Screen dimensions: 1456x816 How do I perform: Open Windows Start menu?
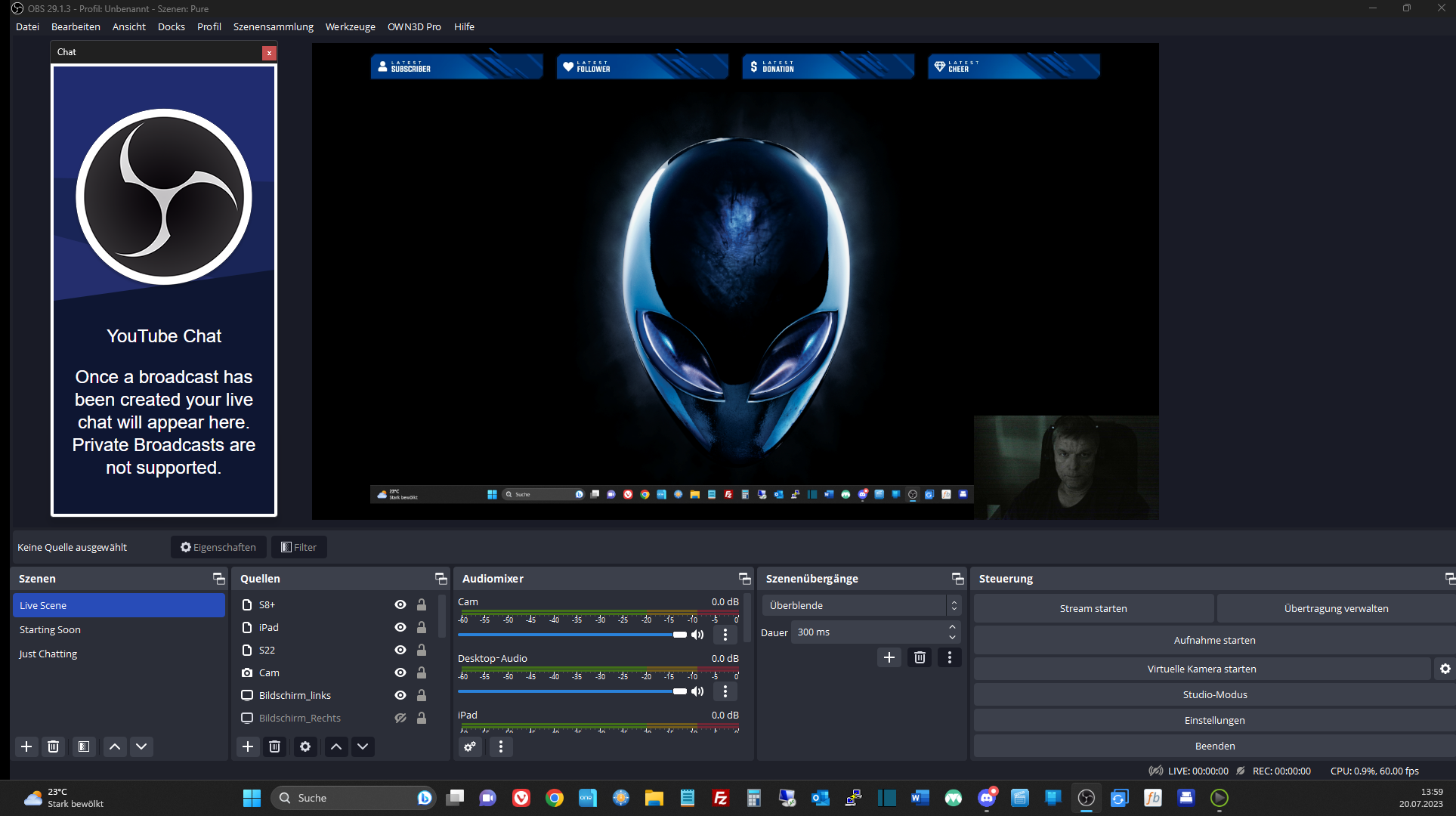coord(252,798)
